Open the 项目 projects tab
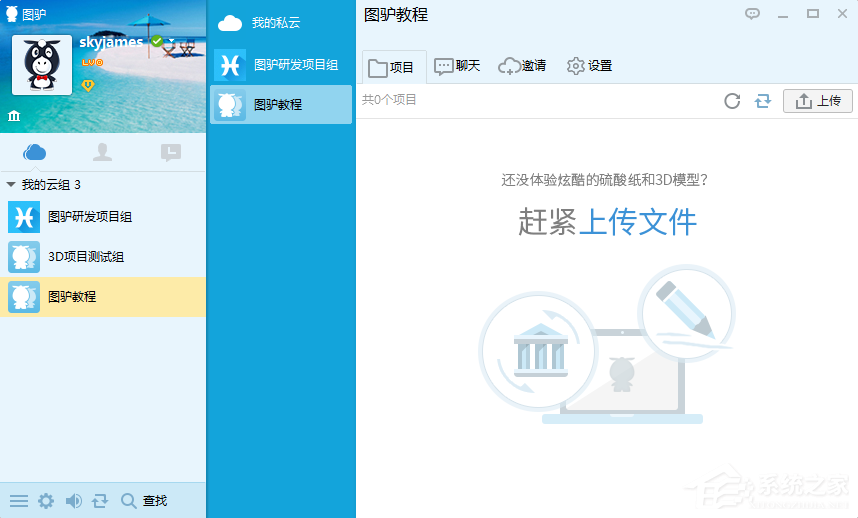Image resolution: width=858 pixels, height=518 pixels. pyautogui.click(x=394, y=67)
